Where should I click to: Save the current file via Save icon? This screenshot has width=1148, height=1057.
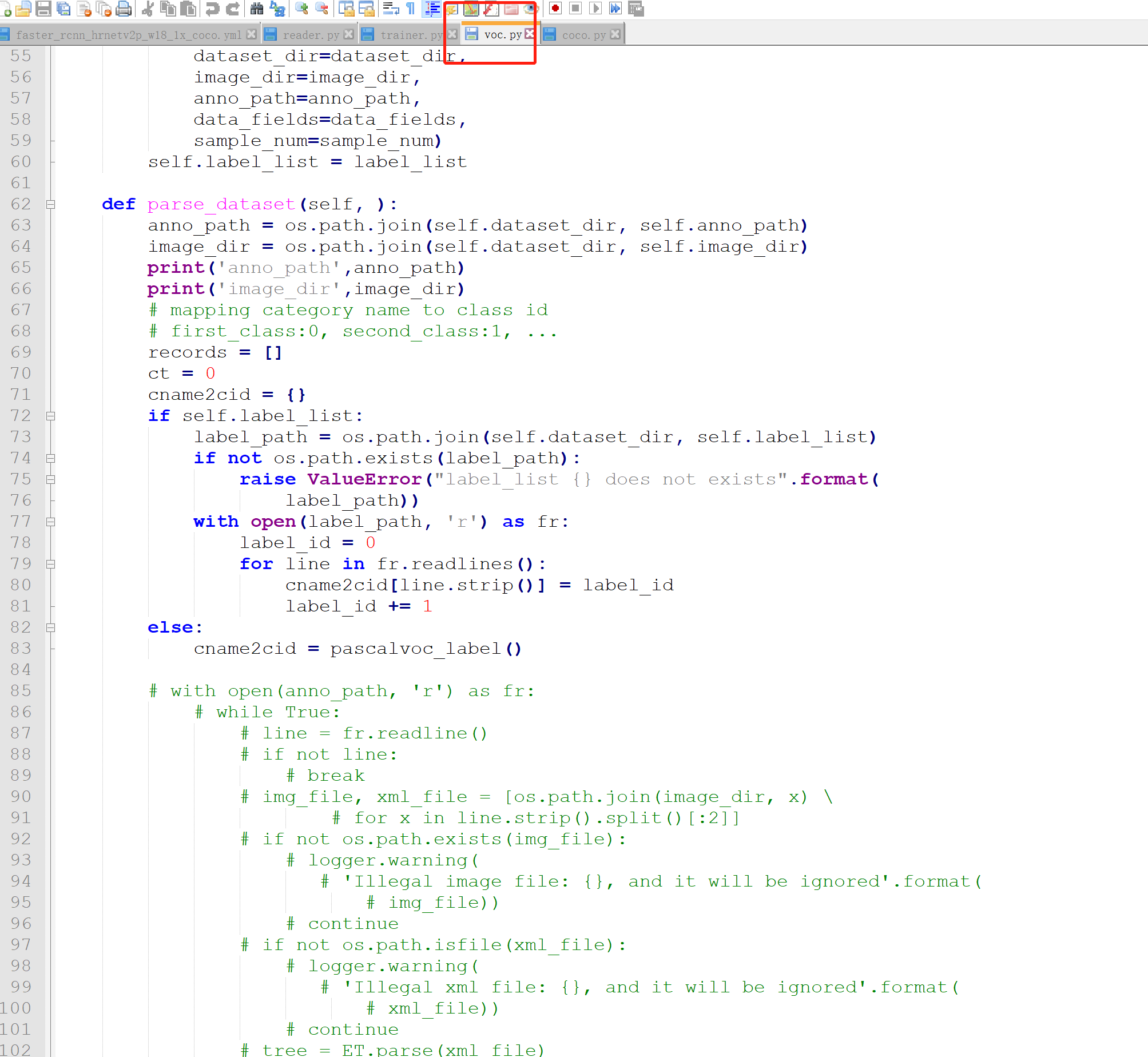43,9
